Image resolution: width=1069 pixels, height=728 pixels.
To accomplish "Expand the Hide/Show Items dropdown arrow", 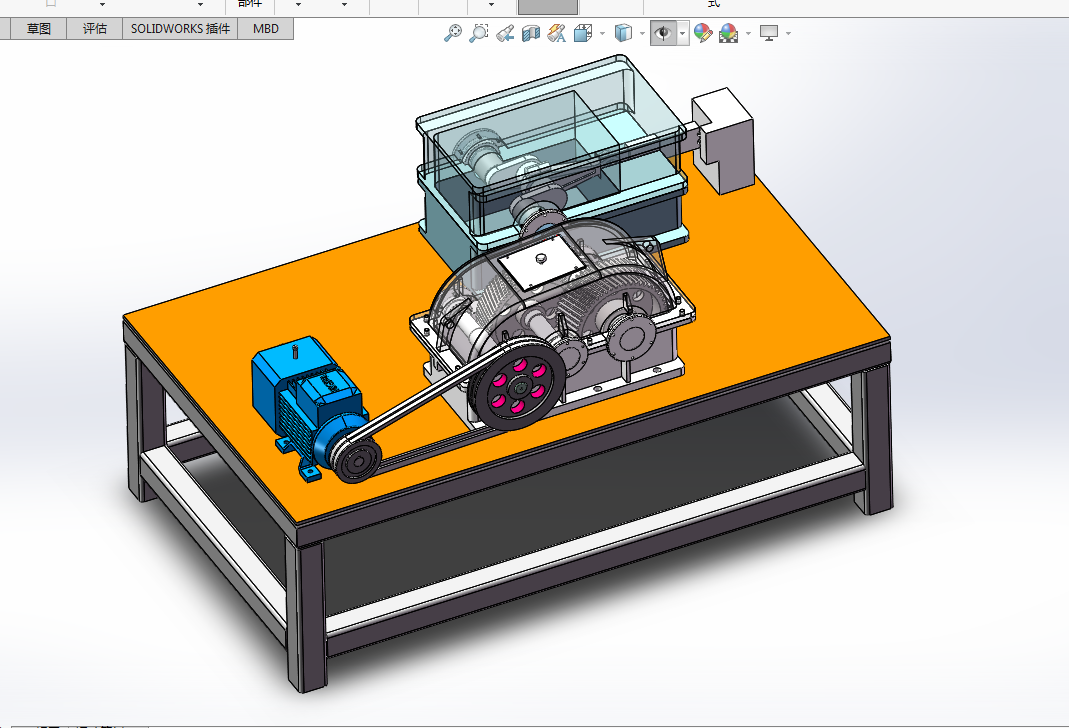I will coord(682,33).
